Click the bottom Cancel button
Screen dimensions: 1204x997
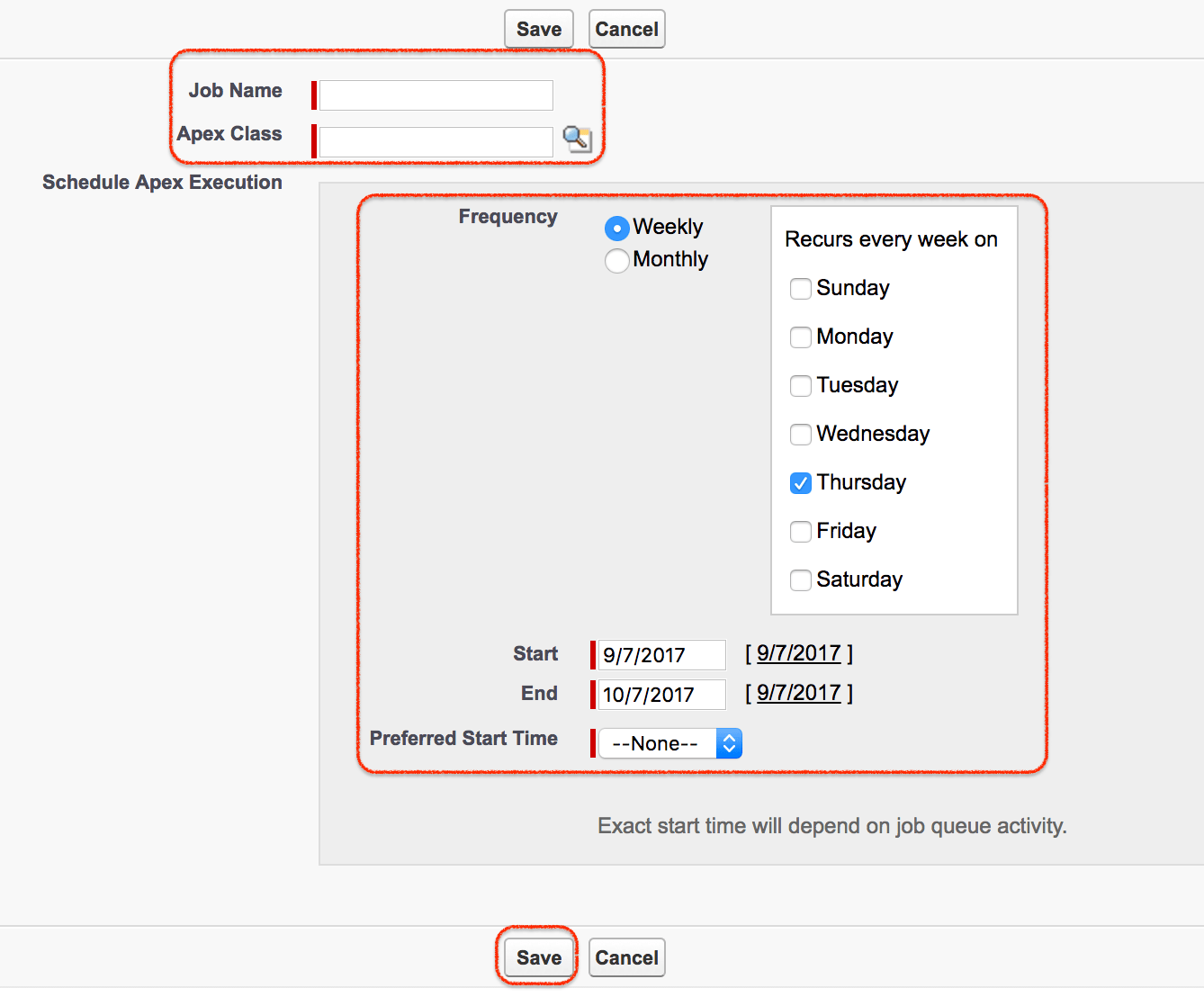click(626, 957)
